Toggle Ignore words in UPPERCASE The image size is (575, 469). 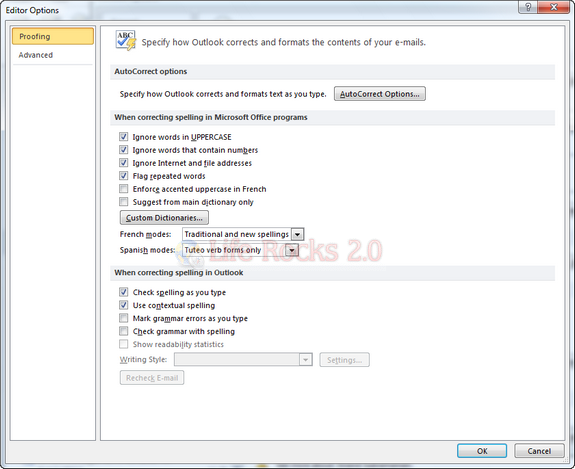124,137
